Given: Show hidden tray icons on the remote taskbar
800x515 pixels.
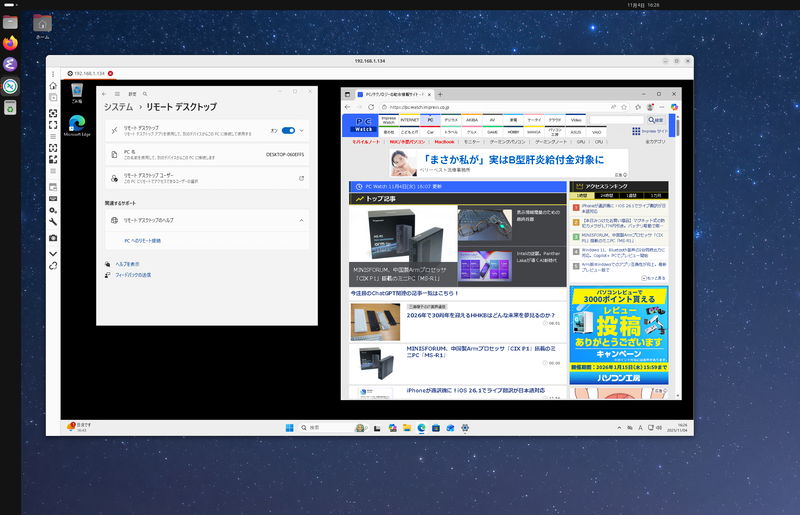Looking at the screenshot, I should coord(619,428).
